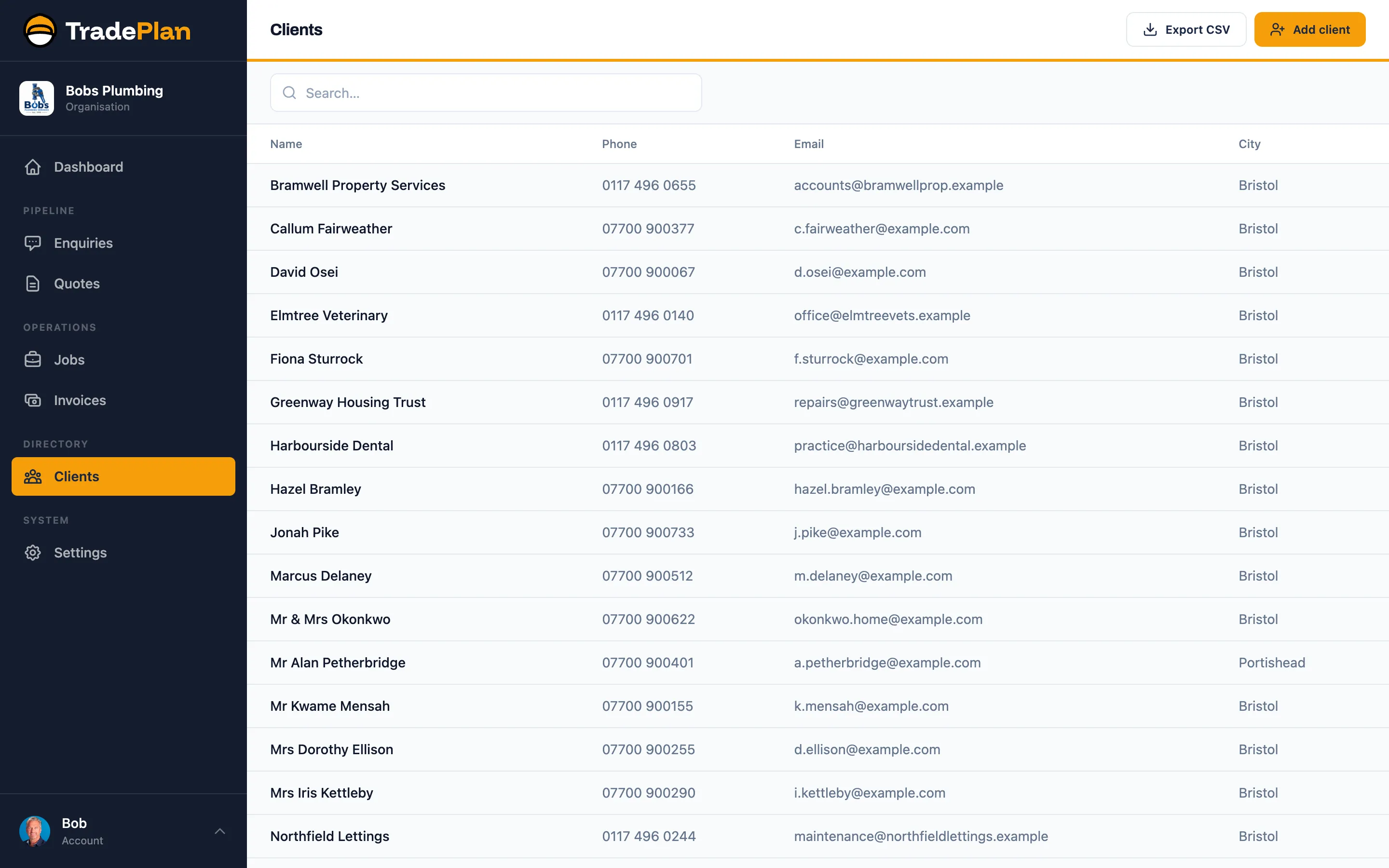
Task: Click the Portishead city cell
Action: click(1271, 663)
